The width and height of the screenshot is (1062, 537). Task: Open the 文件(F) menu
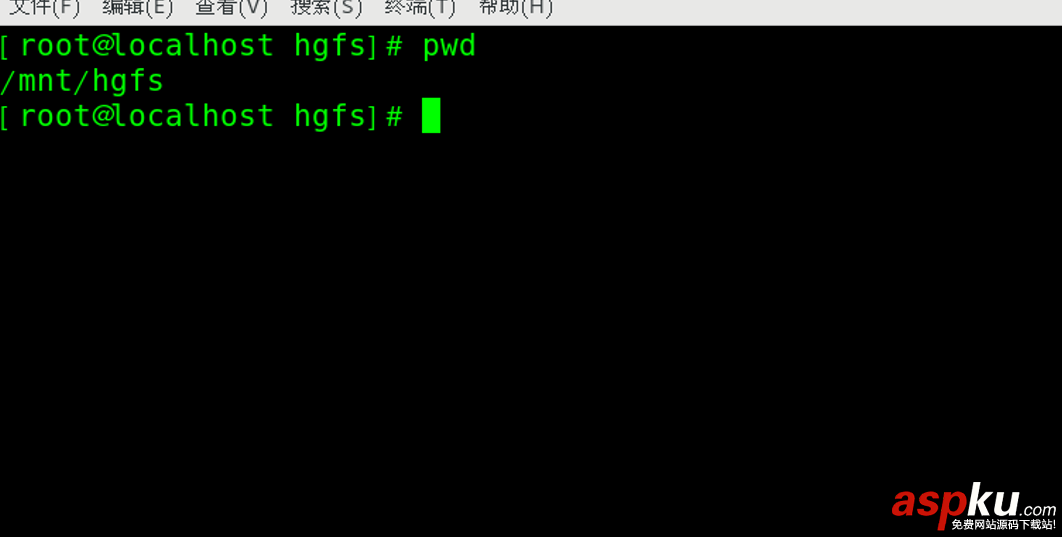[x=44, y=8]
